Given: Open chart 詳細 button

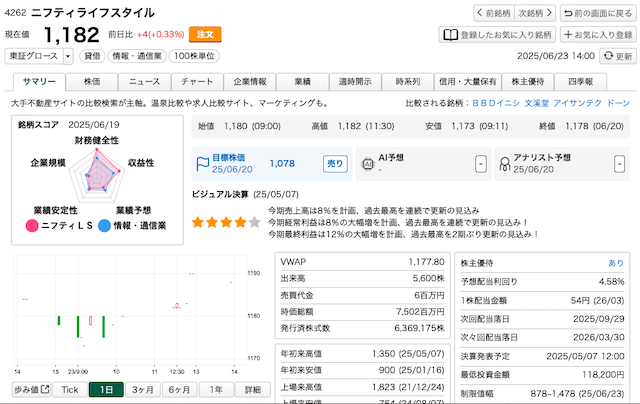Looking at the screenshot, I should point(253,390).
